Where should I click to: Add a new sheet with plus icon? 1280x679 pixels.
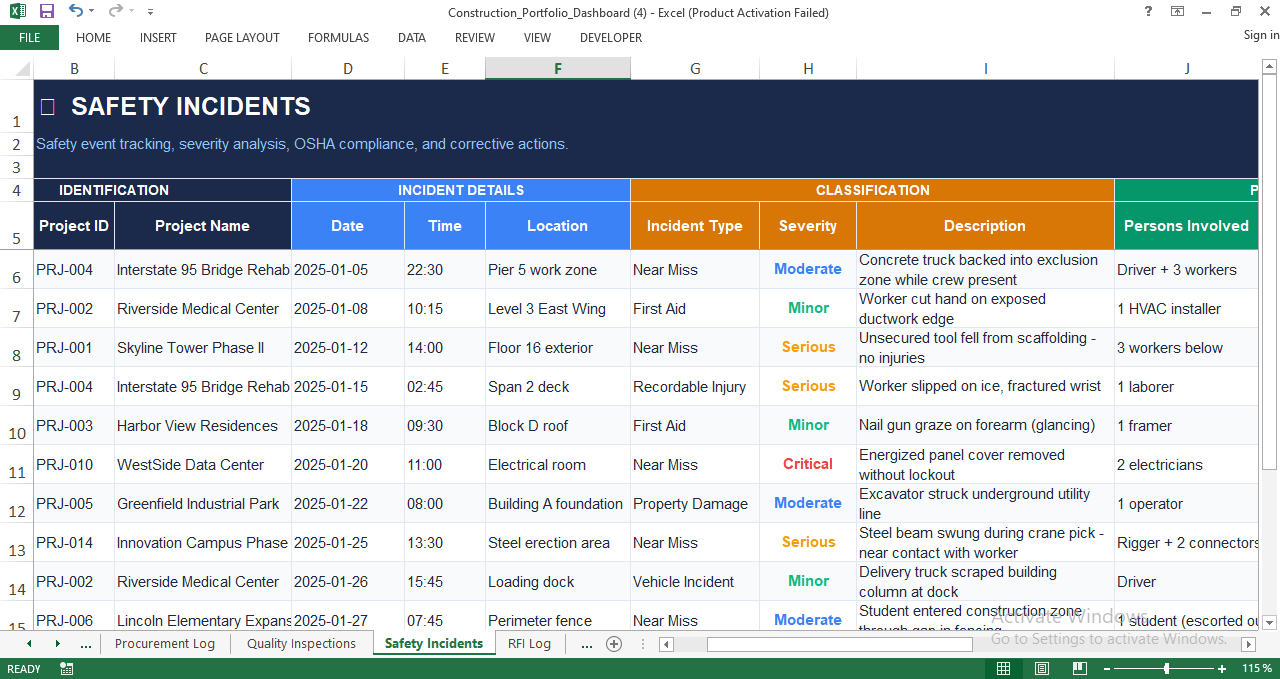pos(614,644)
